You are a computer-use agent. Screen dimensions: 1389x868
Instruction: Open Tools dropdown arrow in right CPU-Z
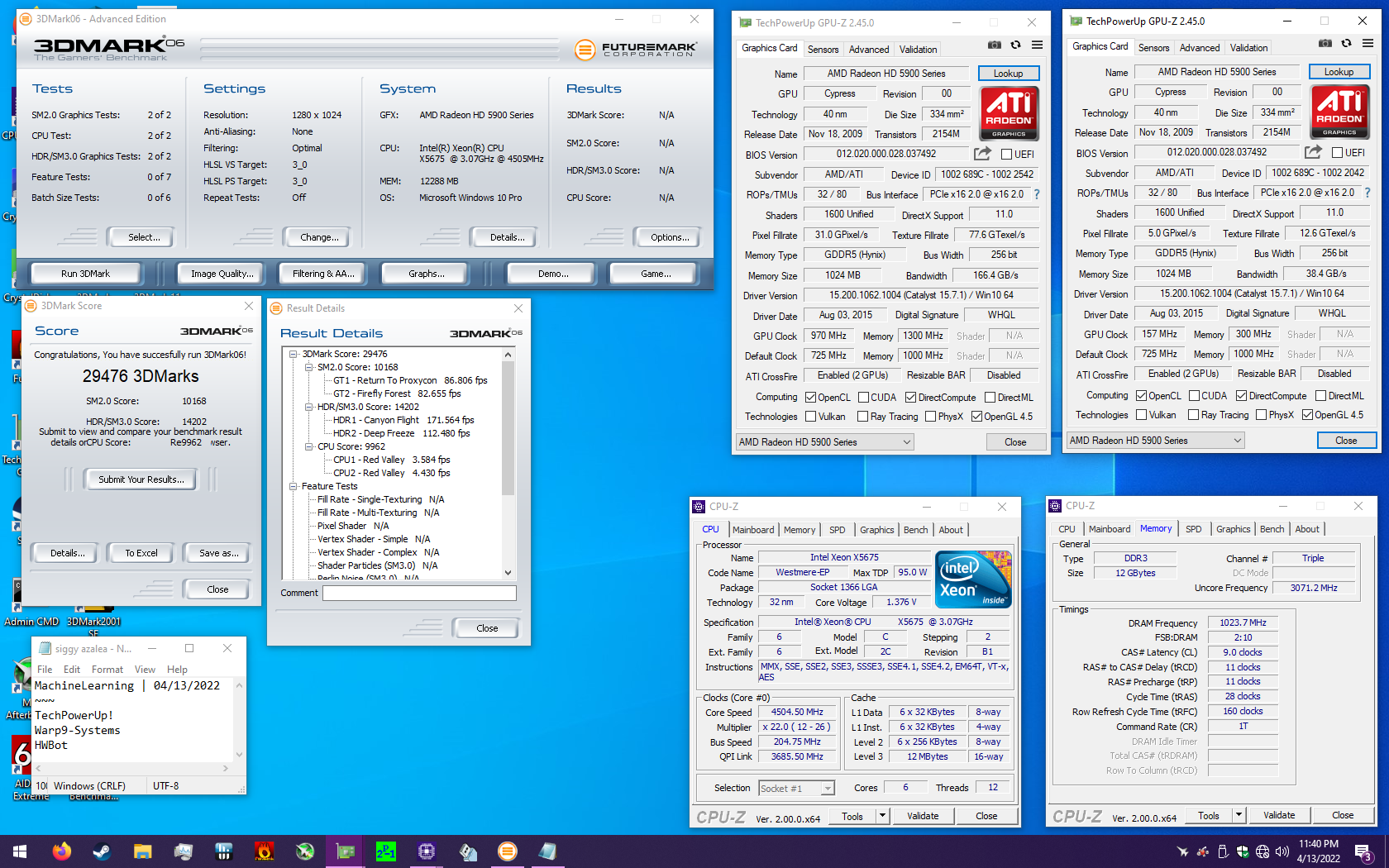1239,815
